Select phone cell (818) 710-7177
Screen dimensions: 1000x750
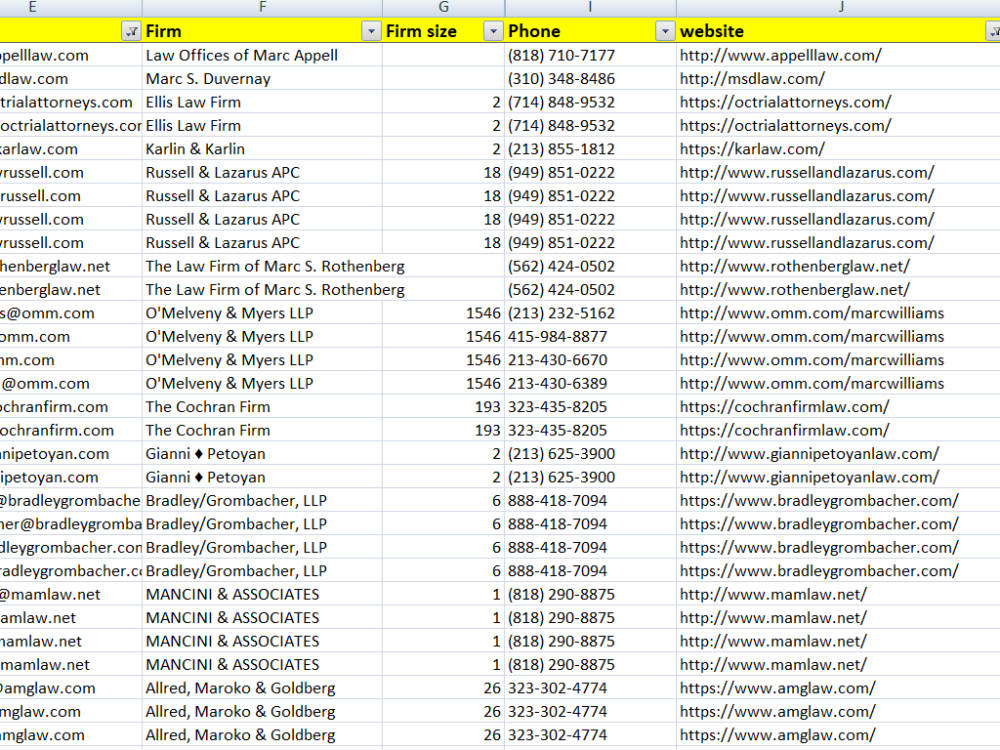click(591, 55)
